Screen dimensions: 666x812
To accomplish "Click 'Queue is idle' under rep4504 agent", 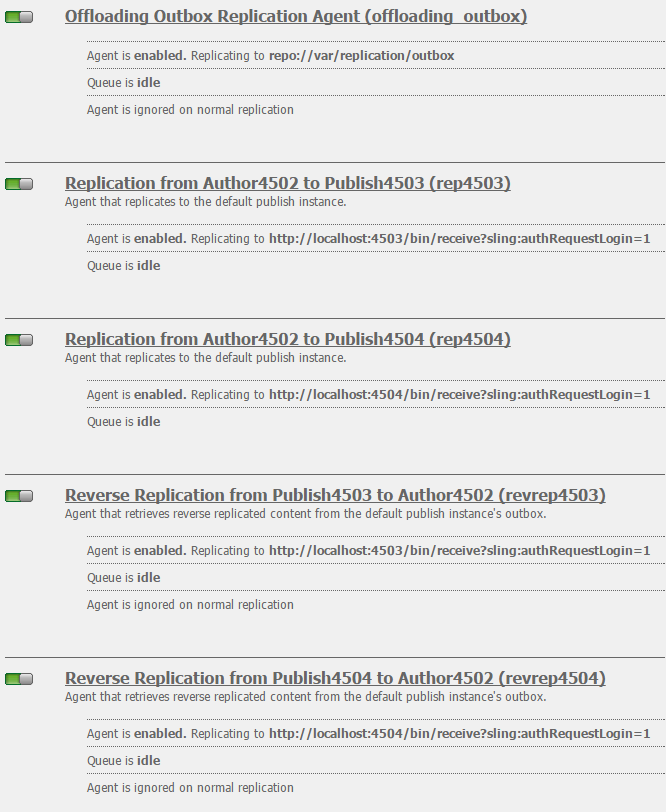I will click(124, 422).
